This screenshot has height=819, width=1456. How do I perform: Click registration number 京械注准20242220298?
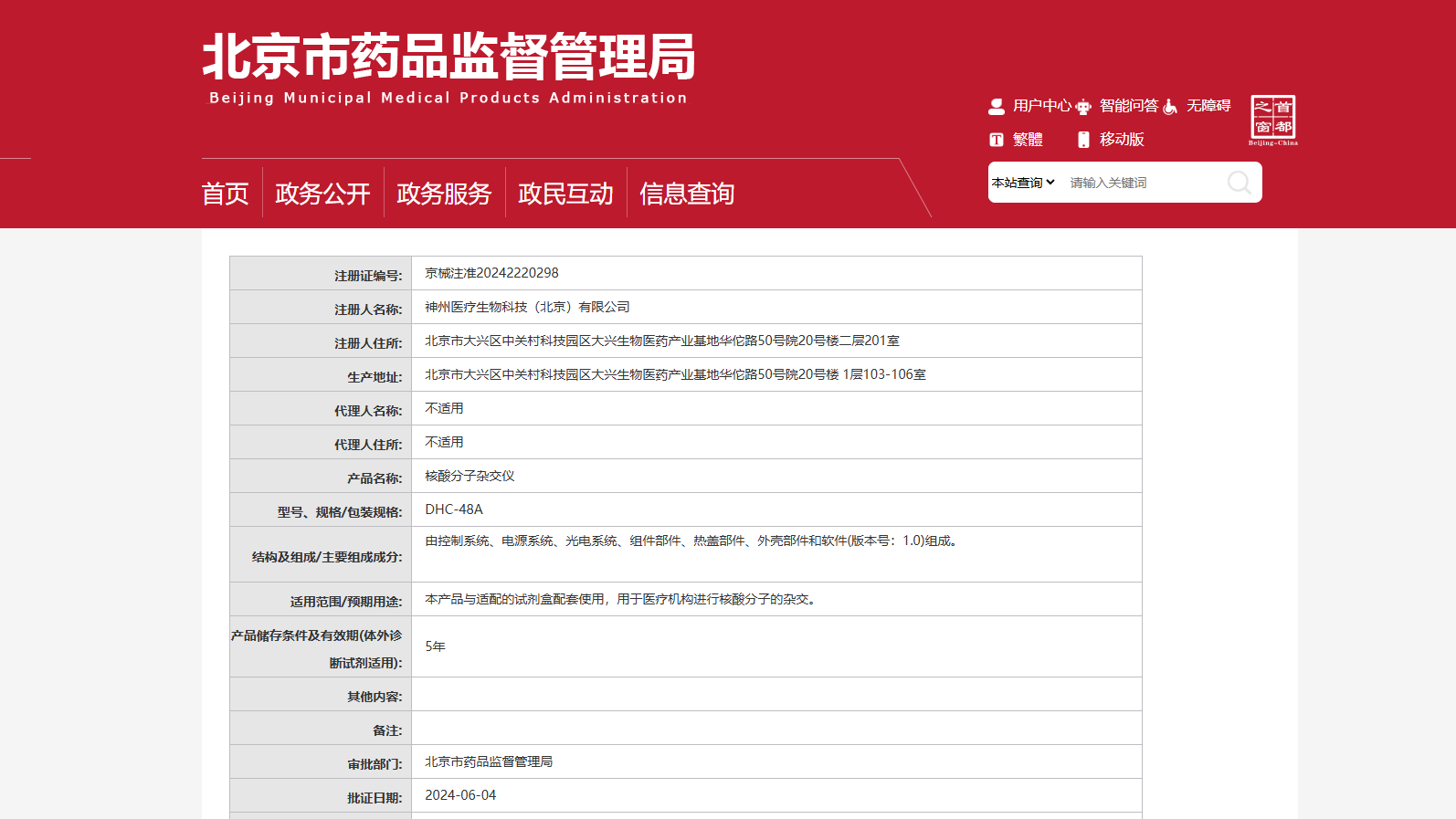pyautogui.click(x=491, y=273)
